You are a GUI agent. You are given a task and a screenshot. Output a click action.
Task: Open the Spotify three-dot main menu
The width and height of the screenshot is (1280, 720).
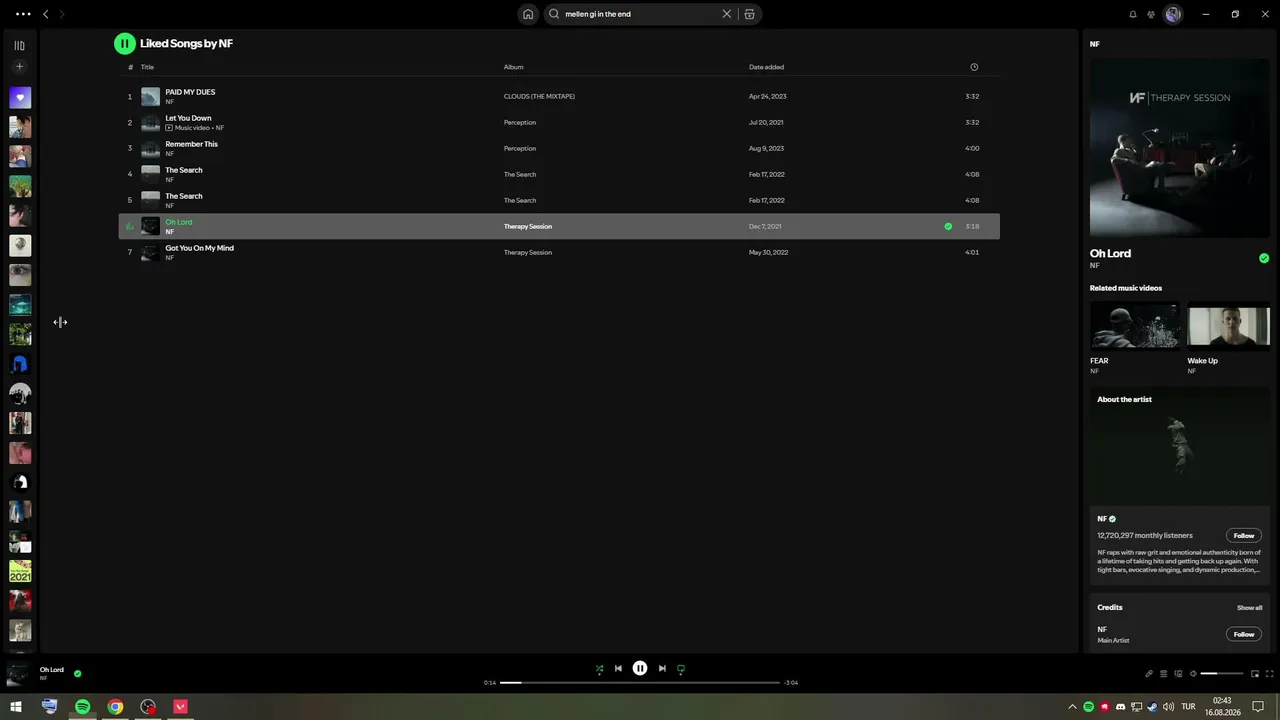(x=23, y=14)
